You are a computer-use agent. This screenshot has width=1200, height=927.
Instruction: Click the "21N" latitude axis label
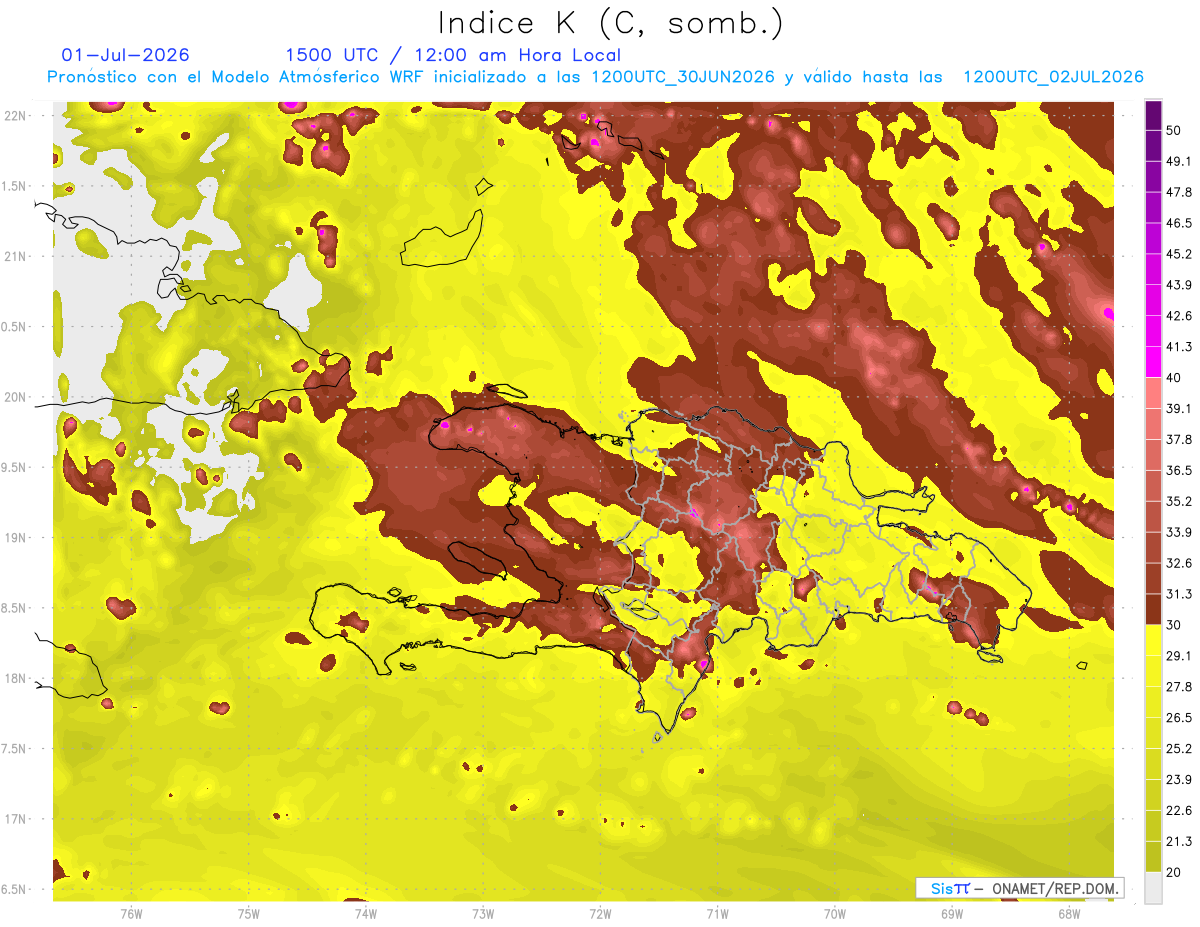[x=16, y=256]
